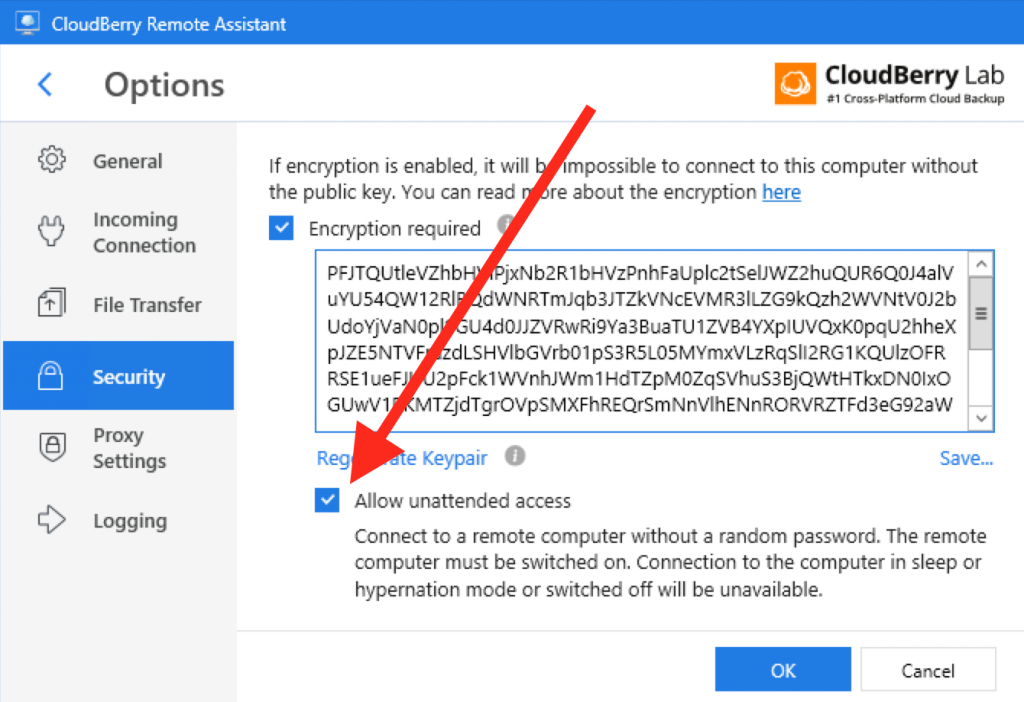Click the Security padlock icon

(x=50, y=375)
